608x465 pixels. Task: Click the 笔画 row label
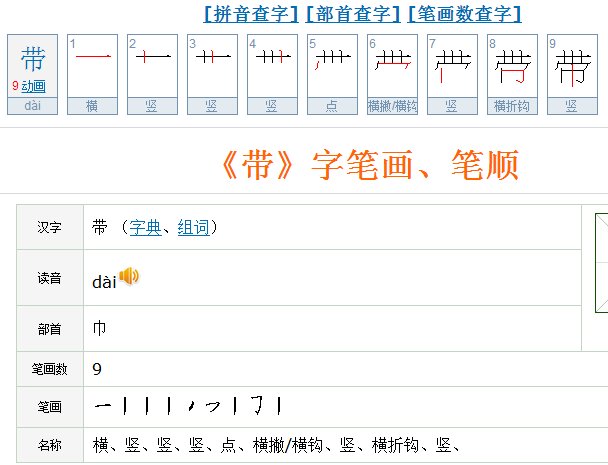50,407
